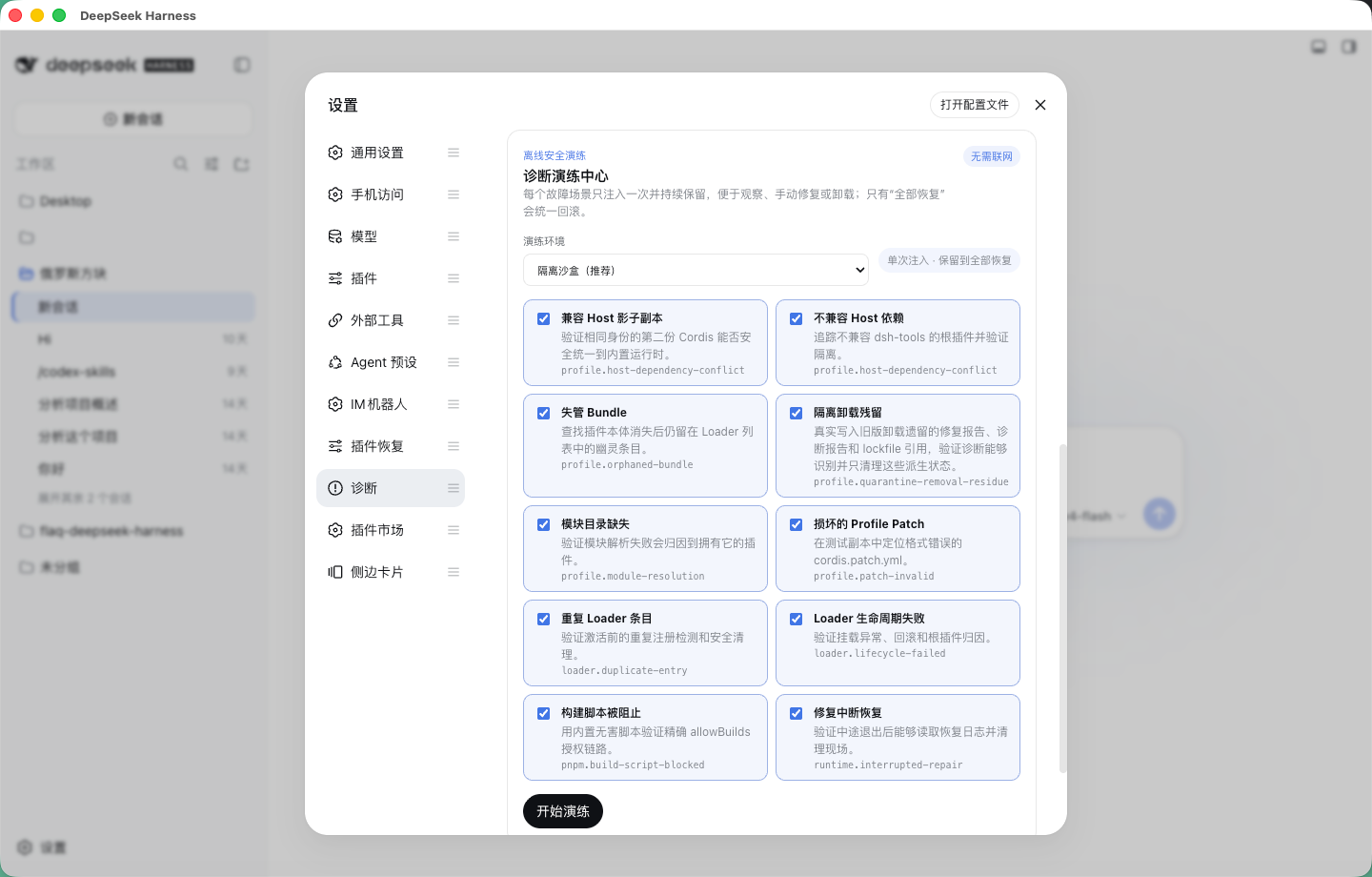Screen dimensions: 1372x877
Task: Click 离线安全演练 link text
Action: 555,155
